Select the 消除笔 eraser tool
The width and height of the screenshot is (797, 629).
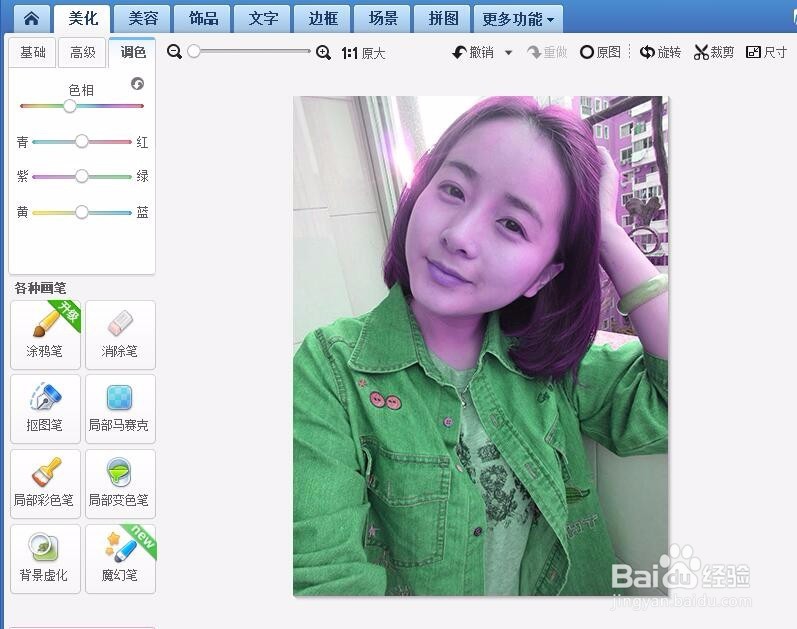coord(120,334)
